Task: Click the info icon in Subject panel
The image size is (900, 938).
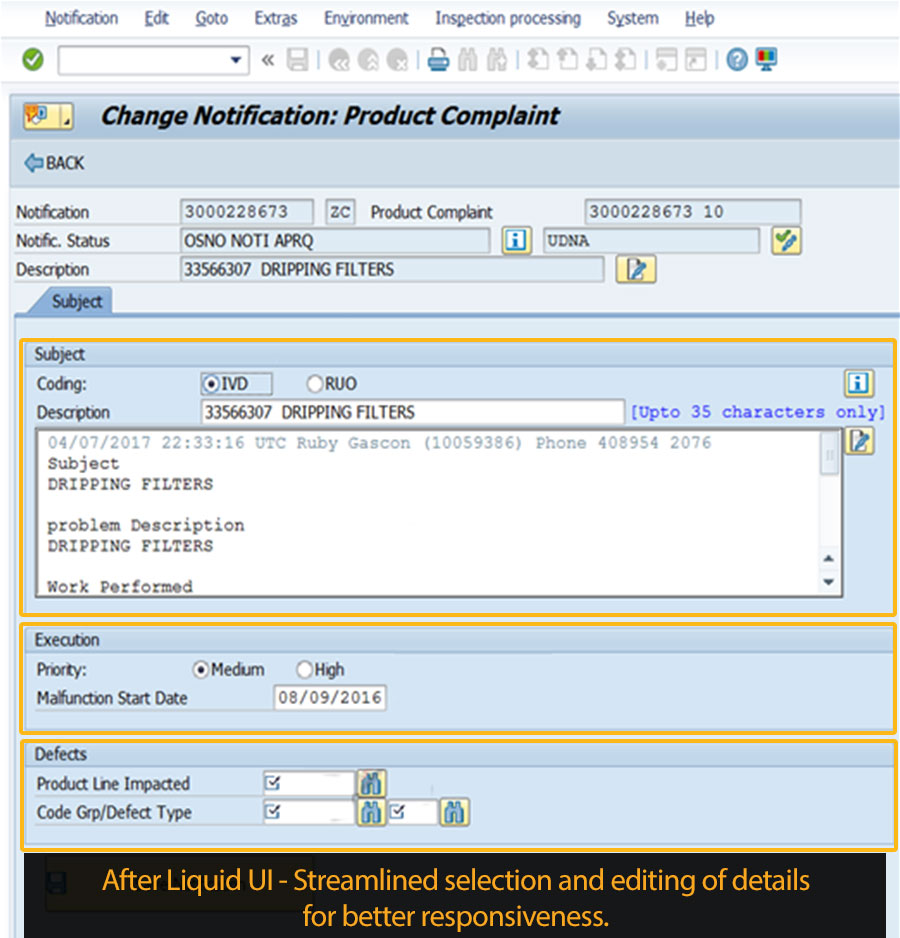Action: click(858, 383)
